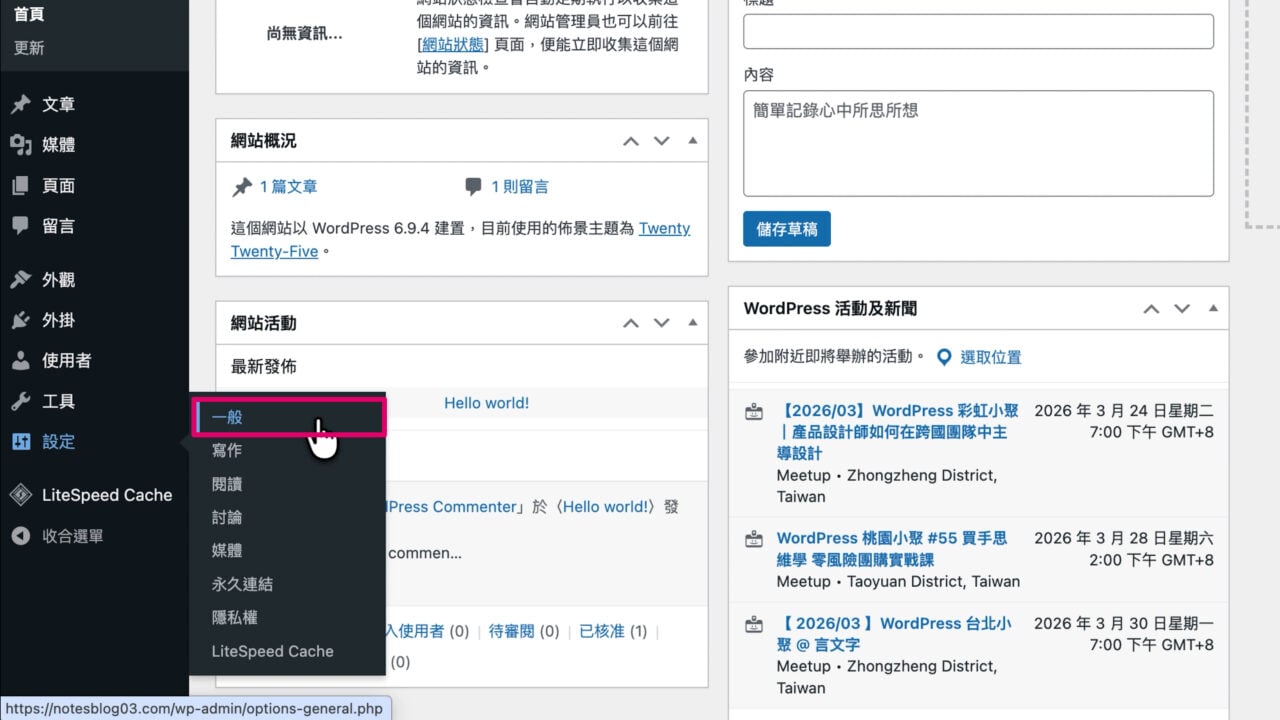The height and width of the screenshot is (720, 1280).
Task: Click the collapse menu arrow icon
Action: (21, 536)
